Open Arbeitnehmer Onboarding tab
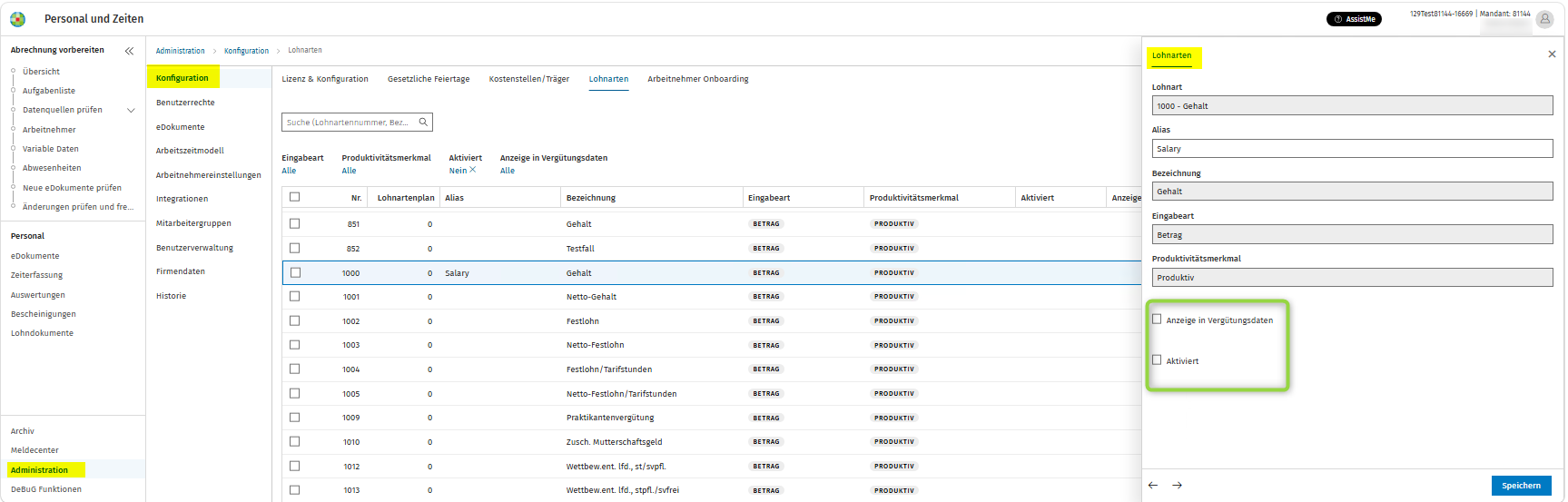This screenshot has width=1568, height=502. point(698,79)
